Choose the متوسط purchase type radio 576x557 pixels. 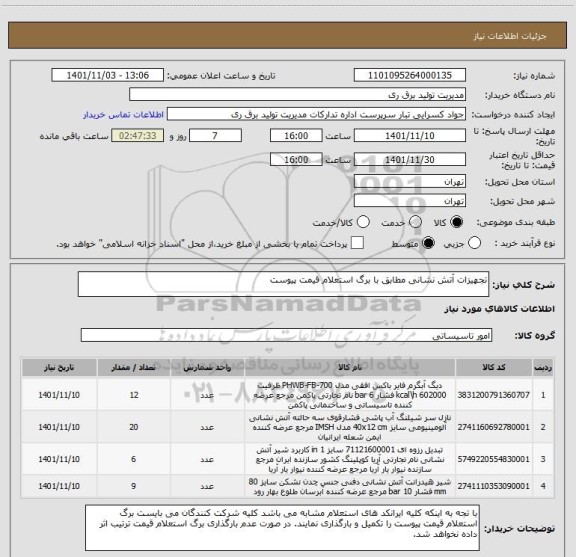[428, 243]
